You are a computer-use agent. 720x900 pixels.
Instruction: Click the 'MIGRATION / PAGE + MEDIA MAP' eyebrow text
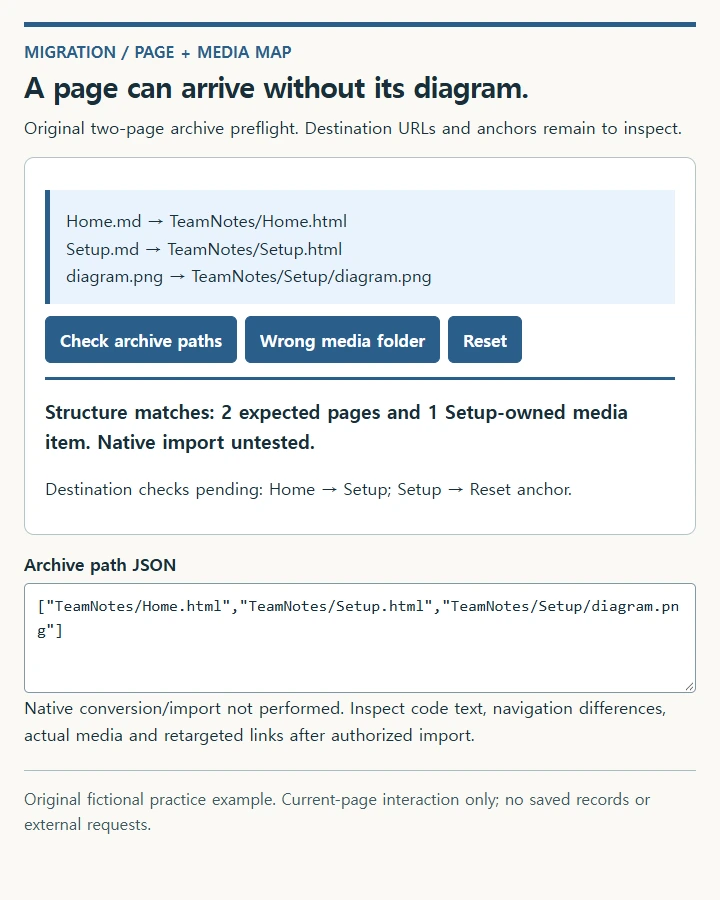(x=158, y=52)
